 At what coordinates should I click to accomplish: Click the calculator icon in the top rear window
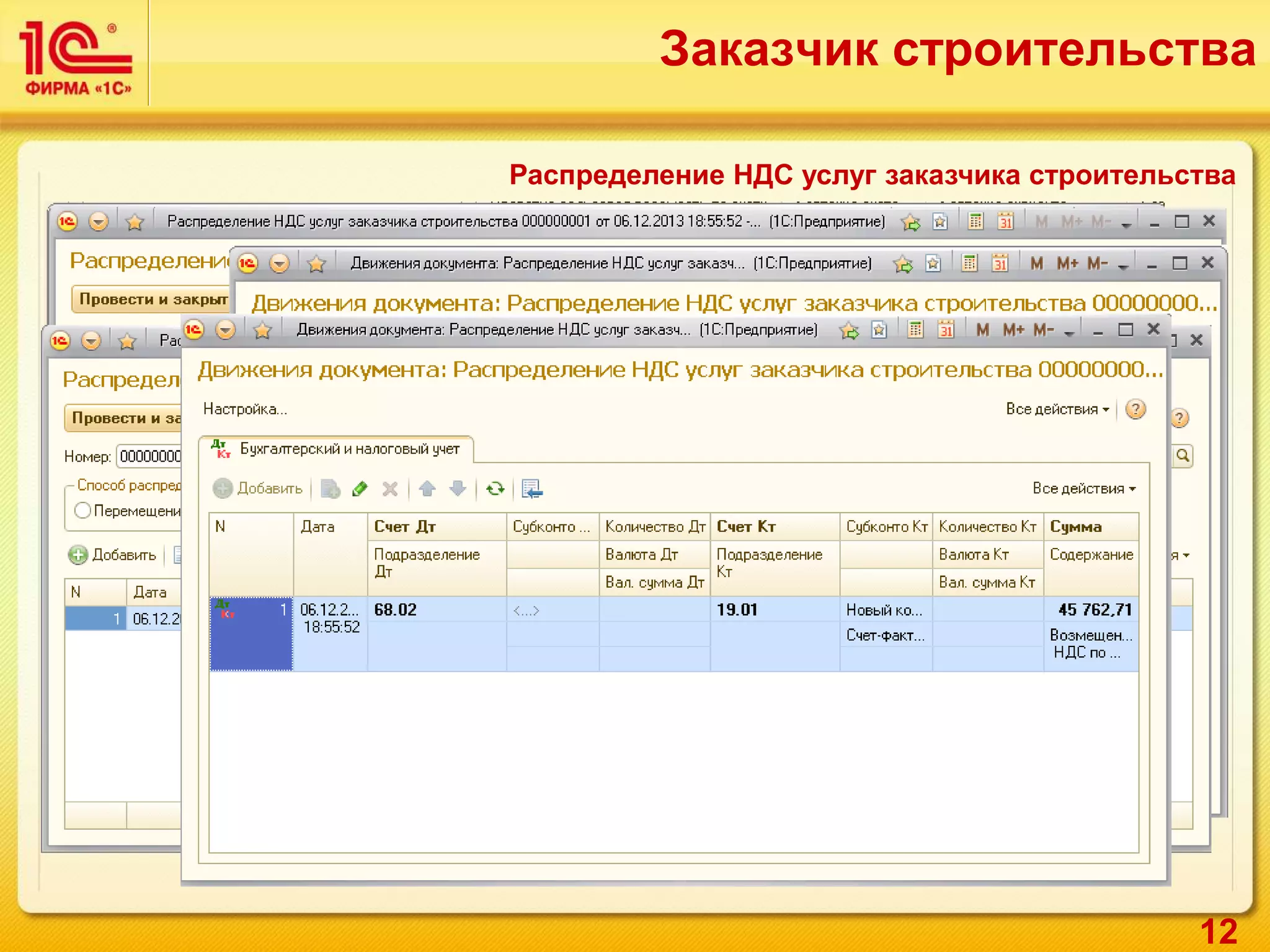click(x=975, y=221)
